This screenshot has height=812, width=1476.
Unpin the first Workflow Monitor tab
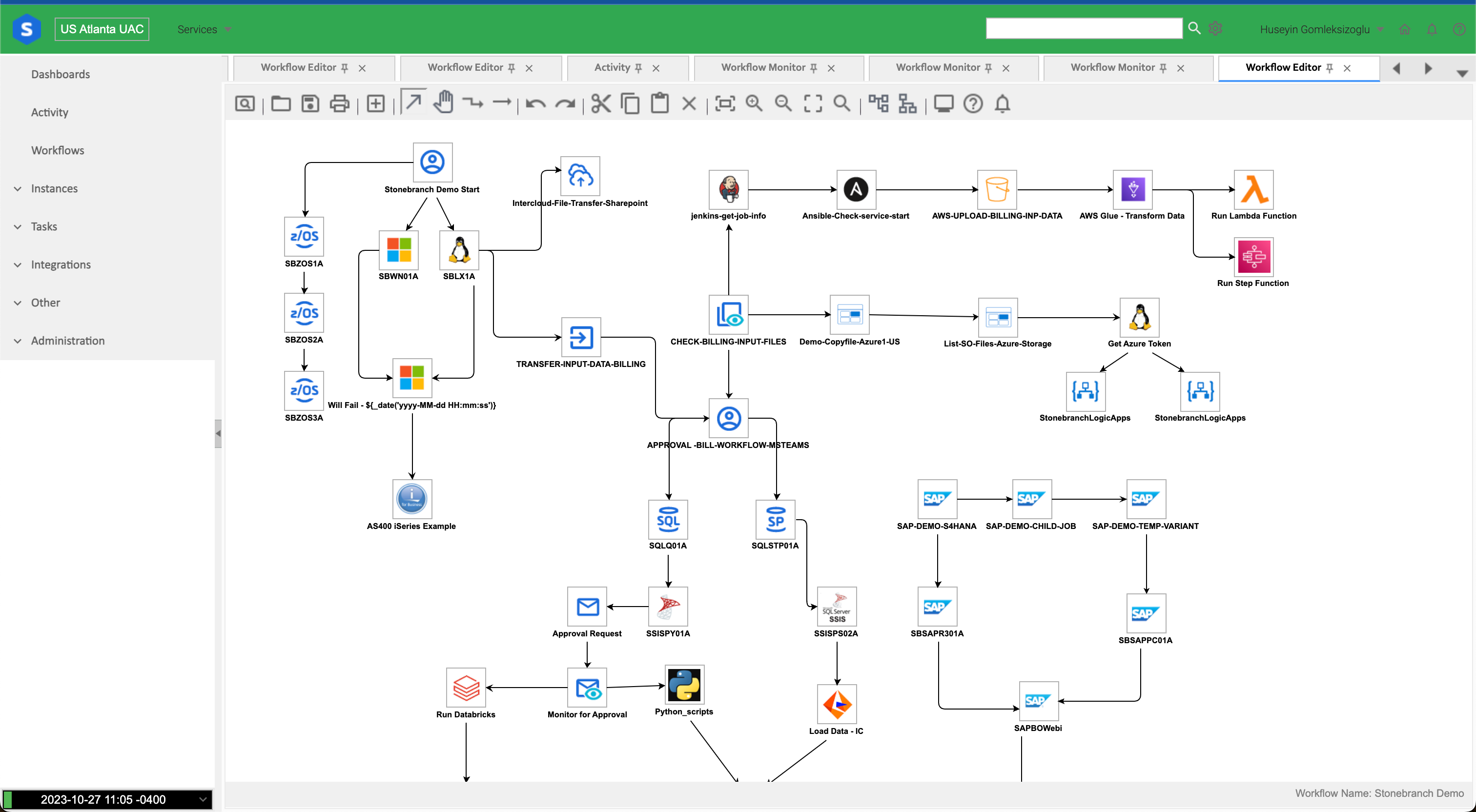tap(815, 67)
